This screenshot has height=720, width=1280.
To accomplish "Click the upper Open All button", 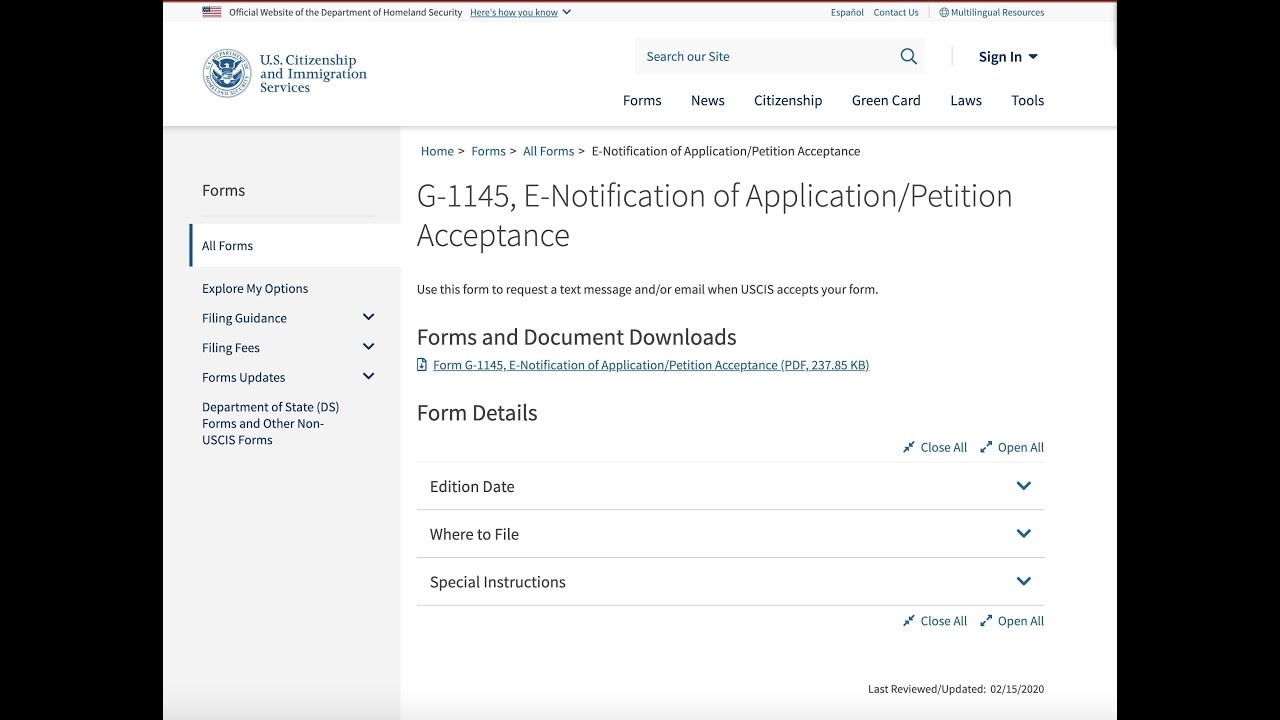I will [1012, 447].
